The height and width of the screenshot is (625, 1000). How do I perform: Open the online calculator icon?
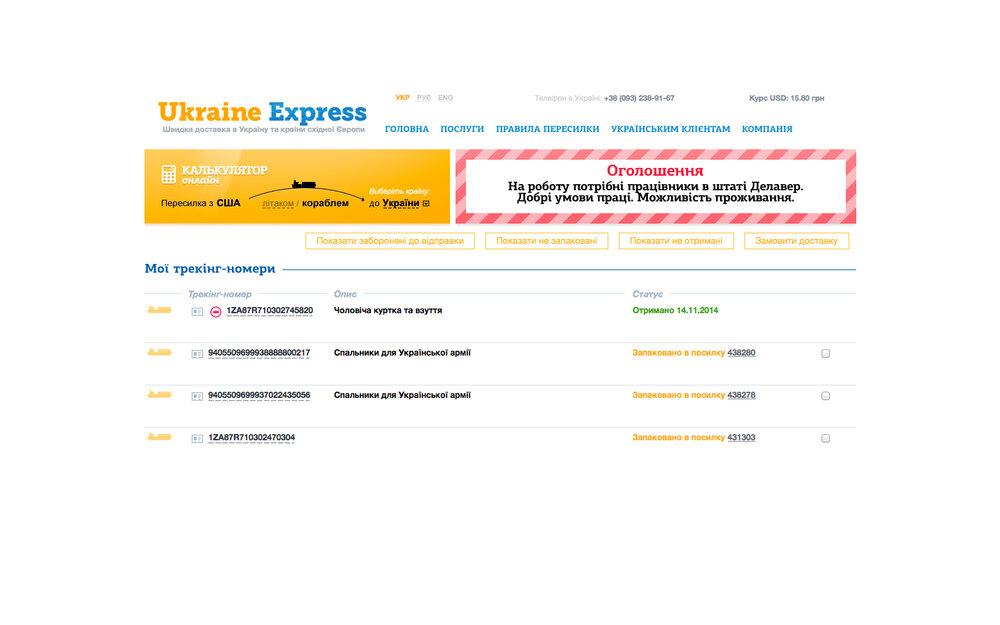pos(168,174)
